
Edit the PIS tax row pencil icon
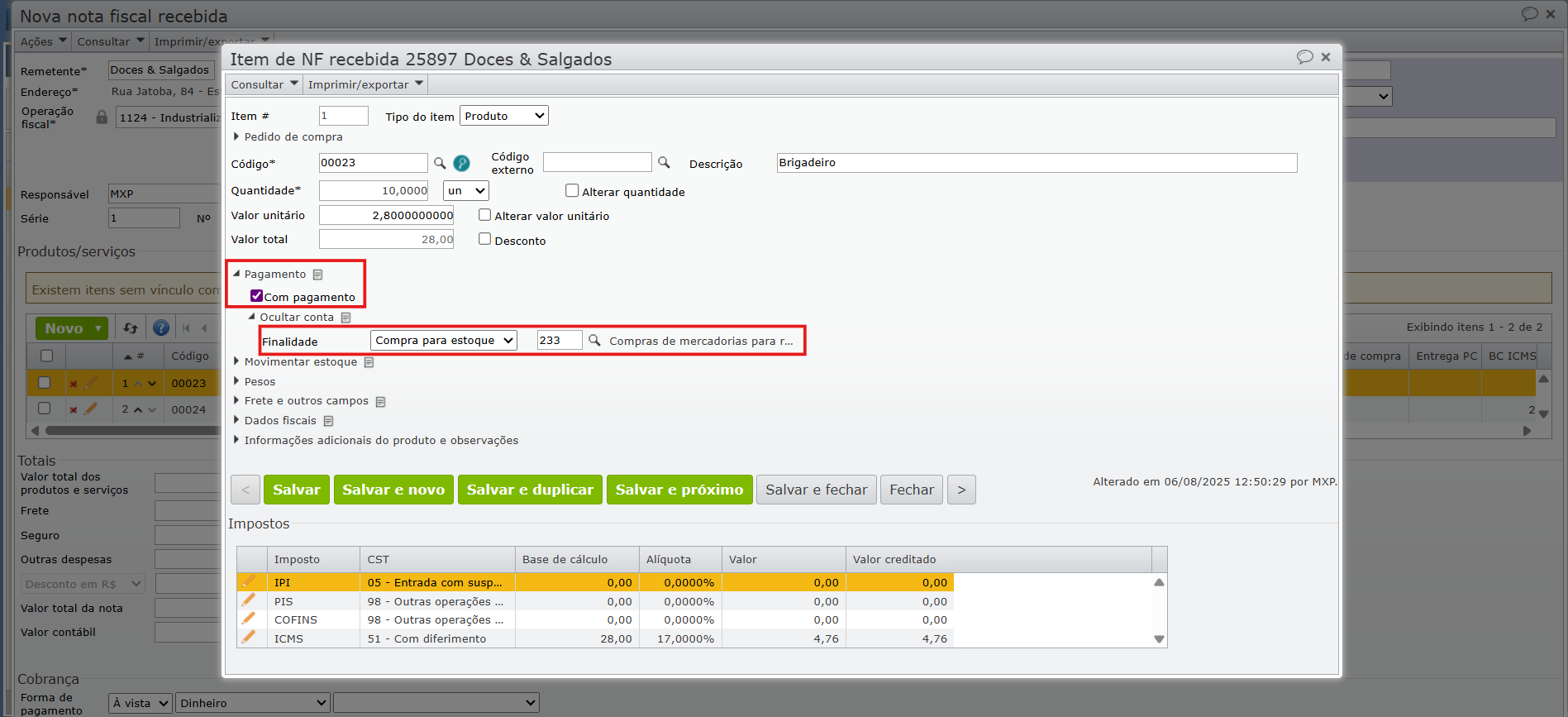[248, 600]
